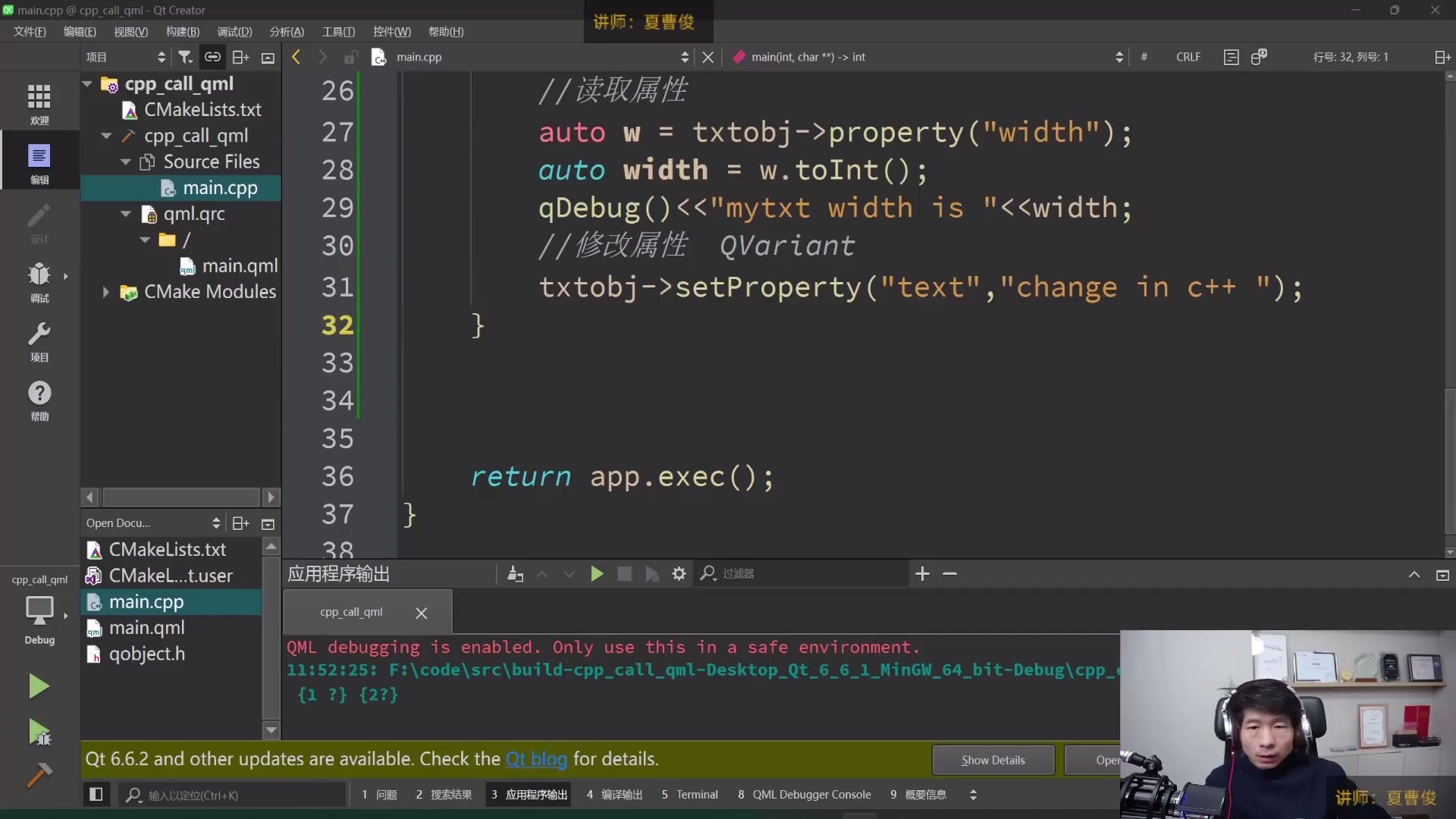
Task: Click the Build hammer icon
Action: [39, 775]
